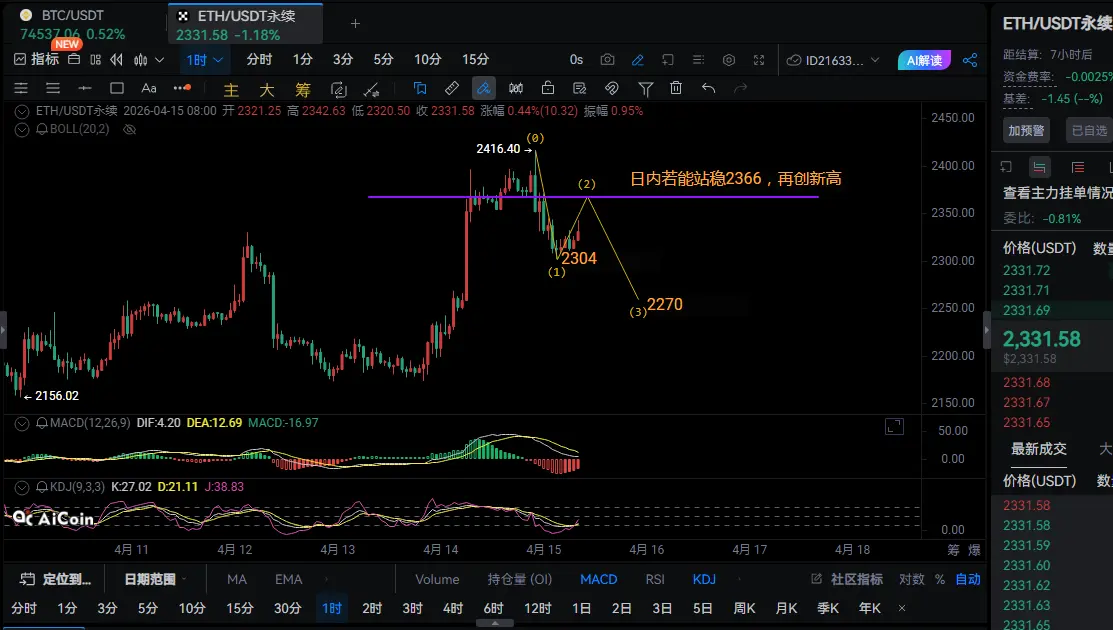This screenshot has width=1113, height=630.
Task: Toggle the KDJ sub-indicator
Action: coord(704,579)
